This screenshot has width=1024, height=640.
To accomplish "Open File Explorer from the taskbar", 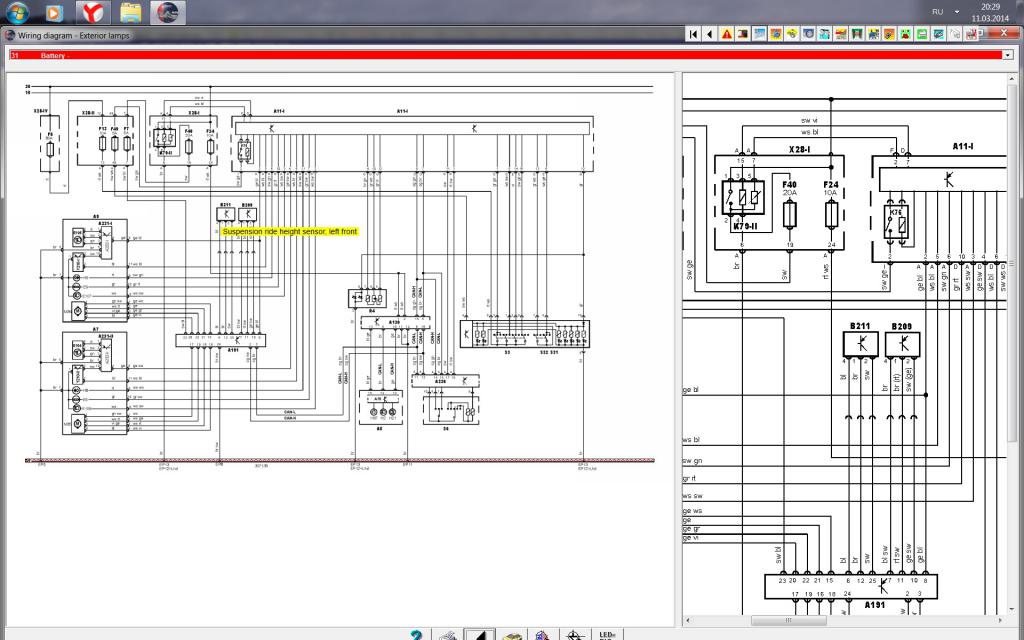I will (x=131, y=12).
